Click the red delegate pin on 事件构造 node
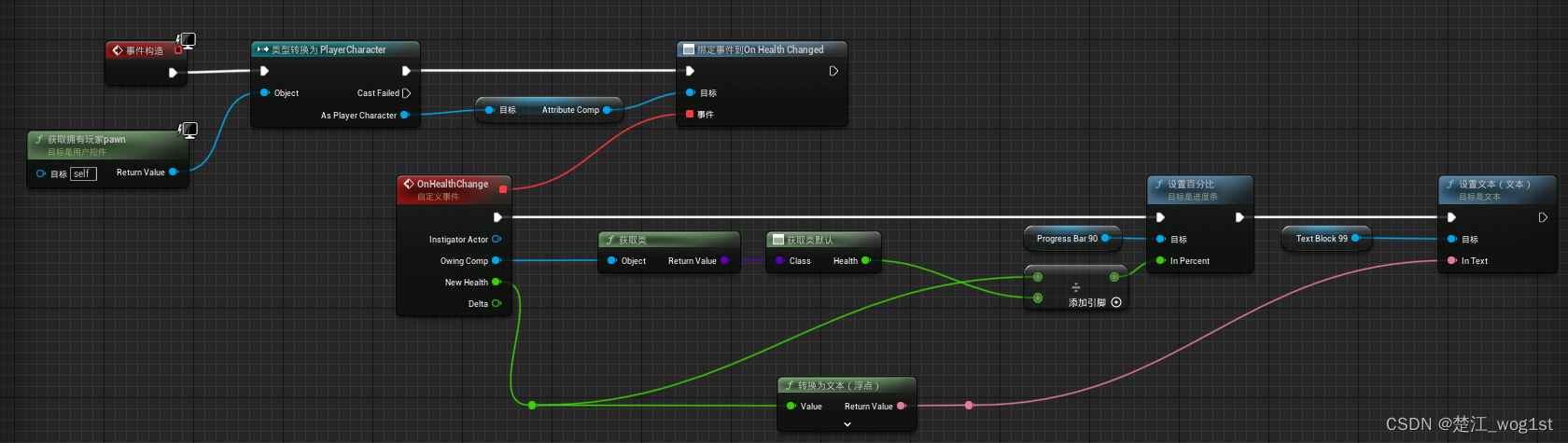 click(x=178, y=50)
